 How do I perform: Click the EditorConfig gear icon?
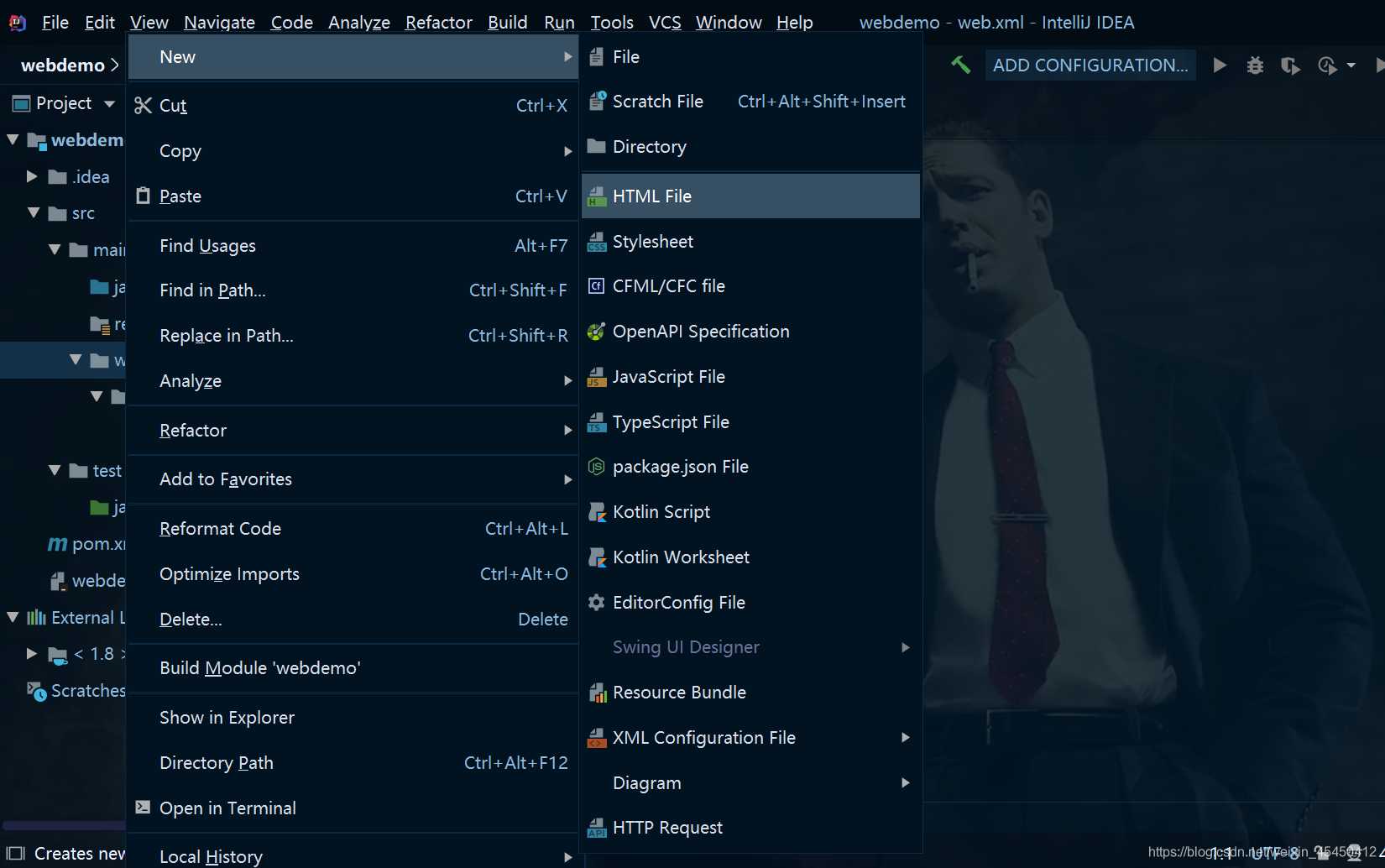(596, 602)
